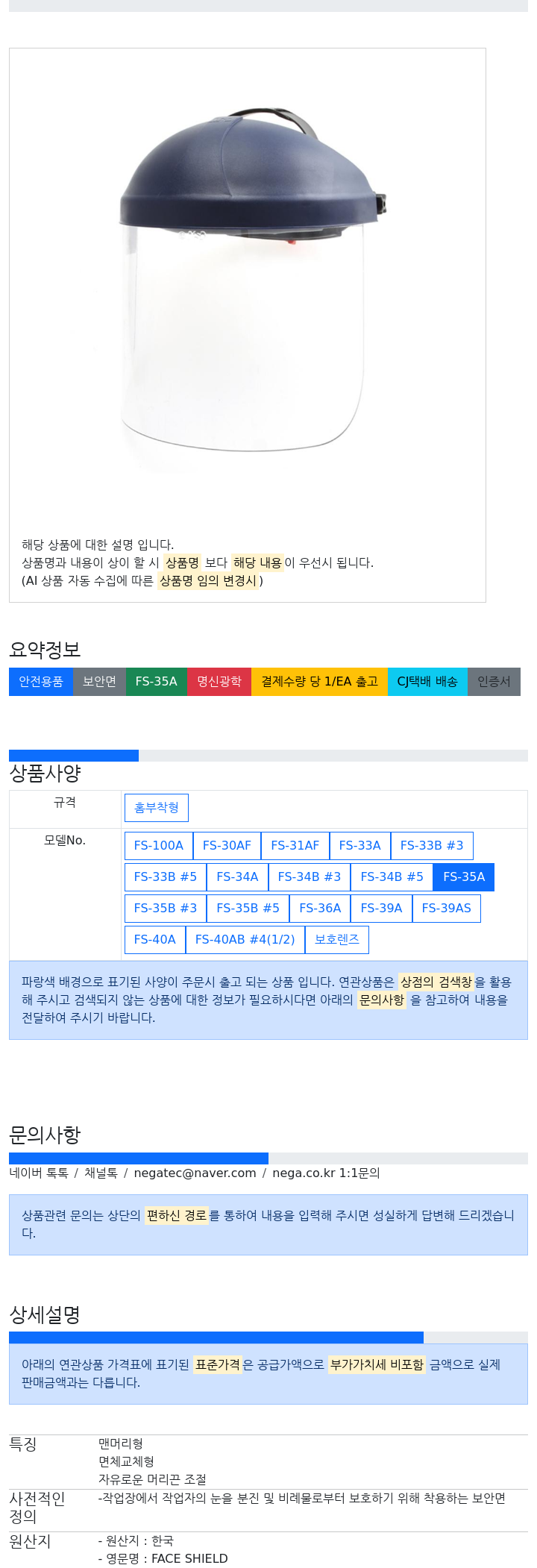Viewport: 537px width, 1568px height.
Task: Pick the FS-33B #5 model
Action: pos(166,877)
